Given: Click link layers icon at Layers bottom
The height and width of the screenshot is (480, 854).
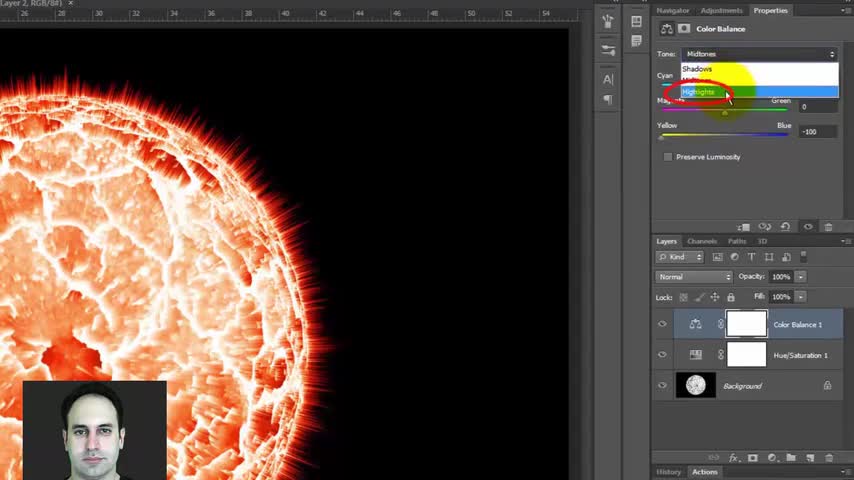Looking at the screenshot, I should pyautogui.click(x=713, y=458).
